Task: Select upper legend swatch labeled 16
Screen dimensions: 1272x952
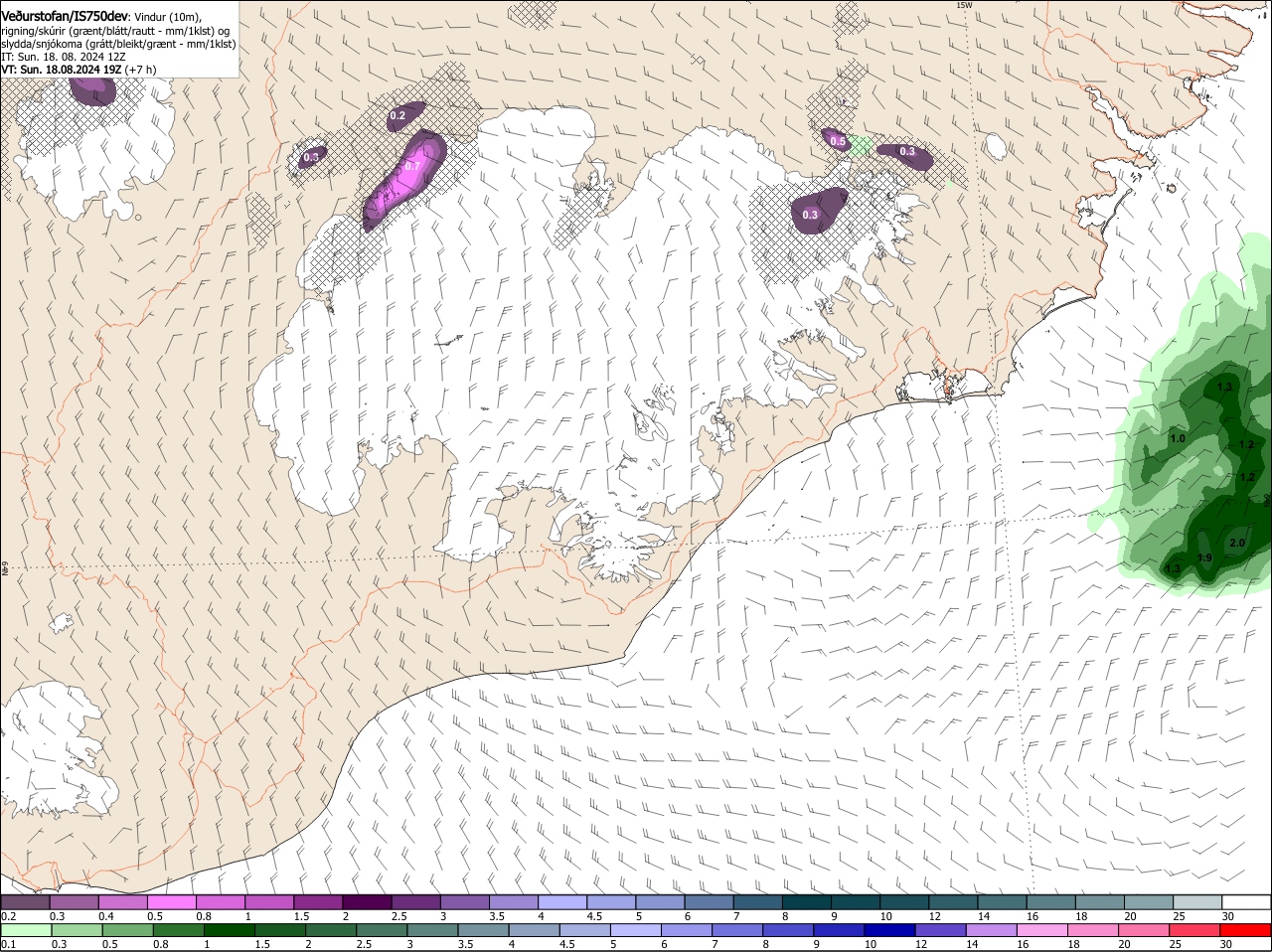Action: 1050,901
